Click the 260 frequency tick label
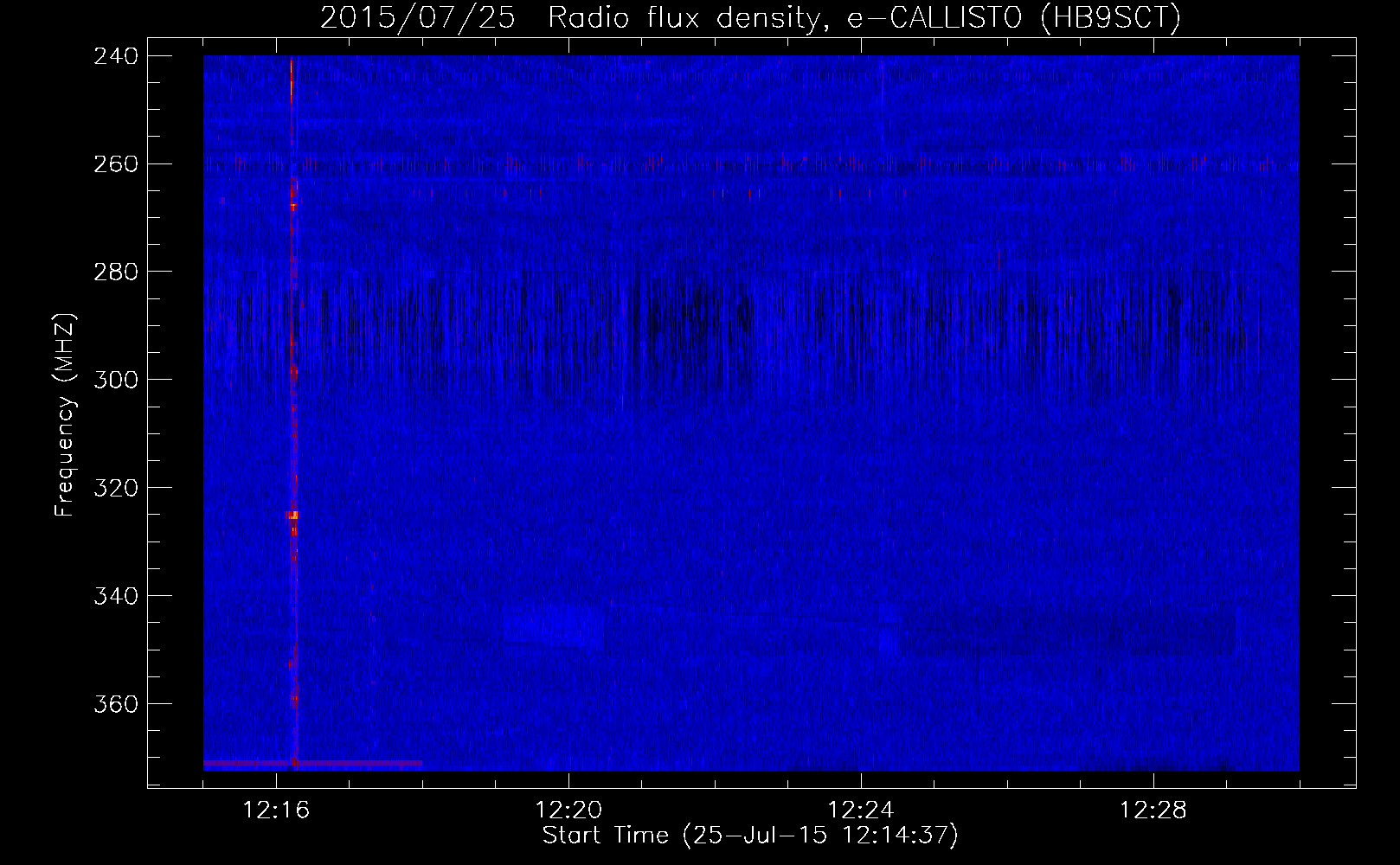The width and height of the screenshot is (1400, 865). click(x=116, y=163)
